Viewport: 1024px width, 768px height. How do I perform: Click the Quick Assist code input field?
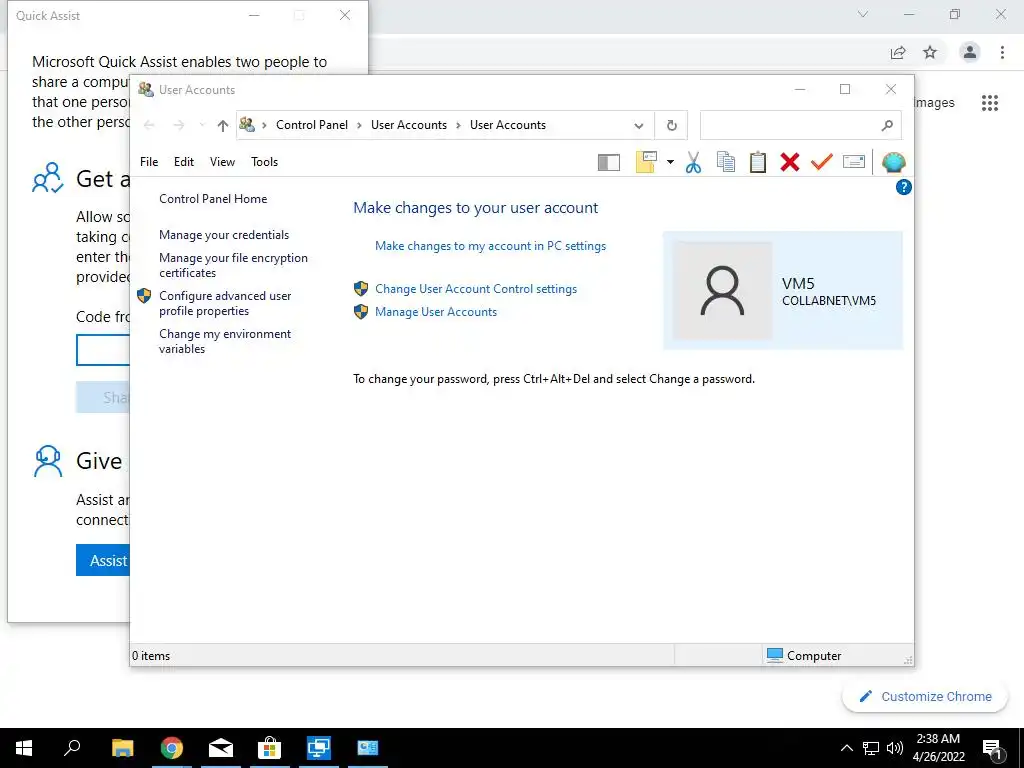103,350
